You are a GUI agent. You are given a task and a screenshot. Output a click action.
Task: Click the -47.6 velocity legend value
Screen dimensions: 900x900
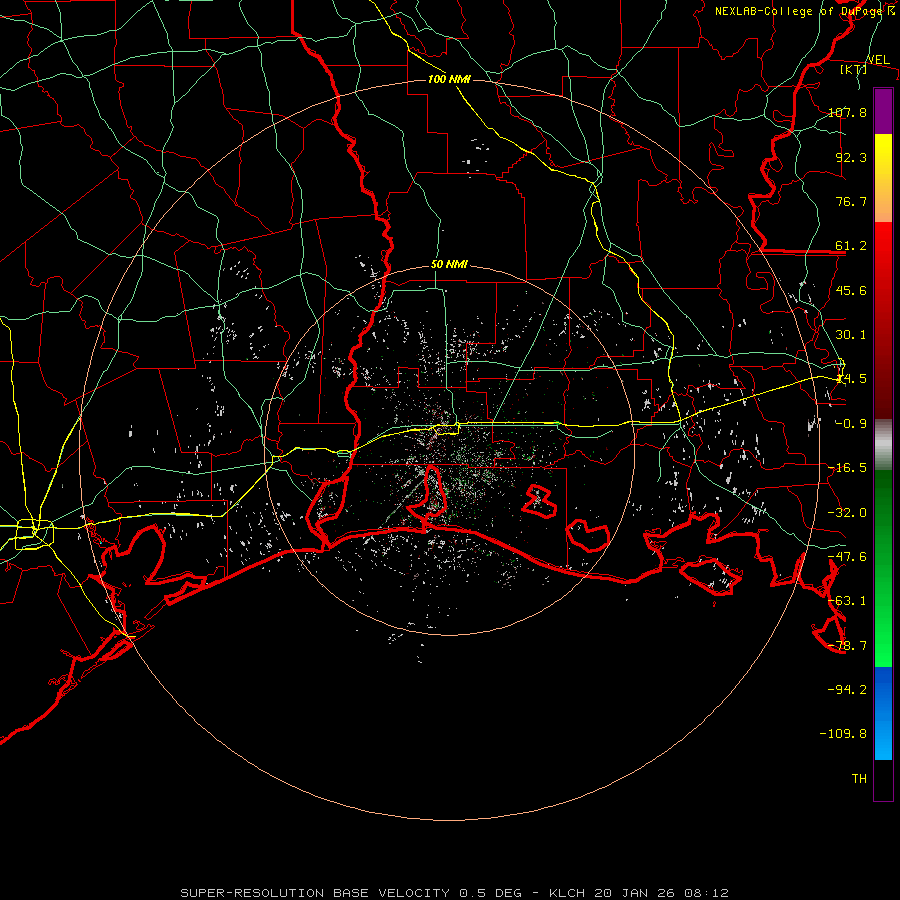click(847, 557)
